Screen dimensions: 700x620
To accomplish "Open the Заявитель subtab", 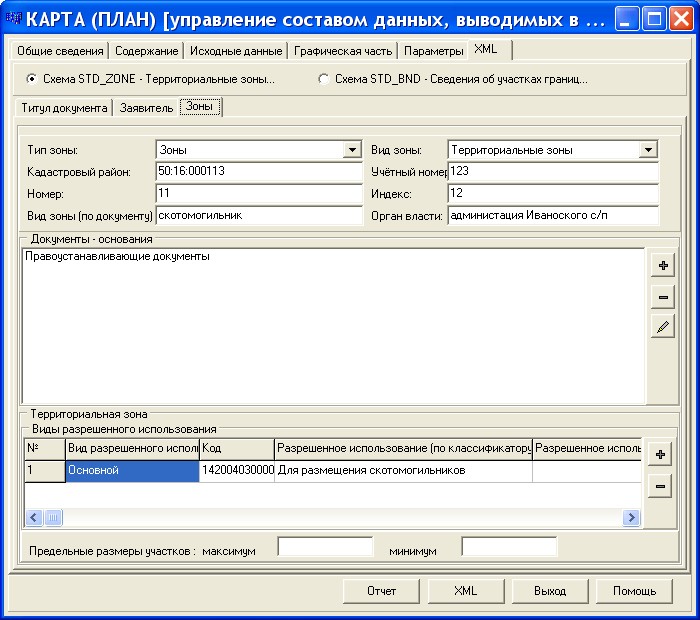I will (146, 108).
